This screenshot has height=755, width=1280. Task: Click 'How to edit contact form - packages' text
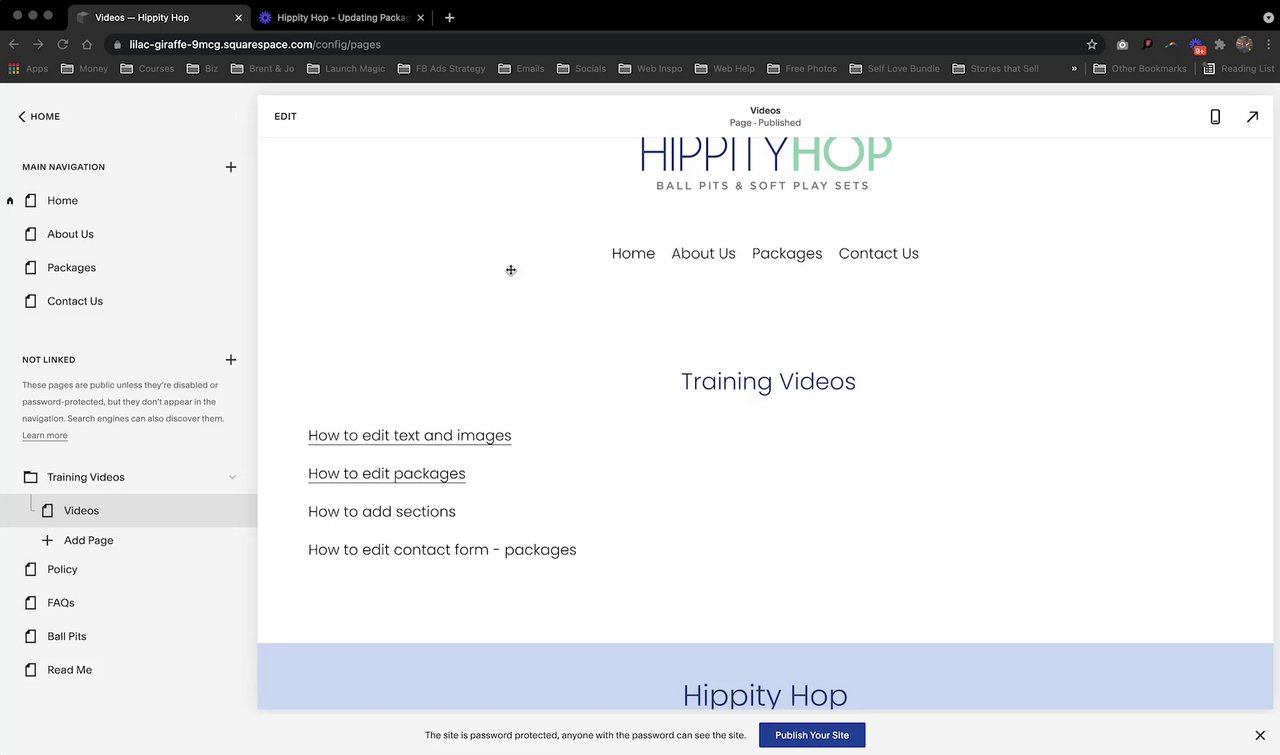click(442, 550)
